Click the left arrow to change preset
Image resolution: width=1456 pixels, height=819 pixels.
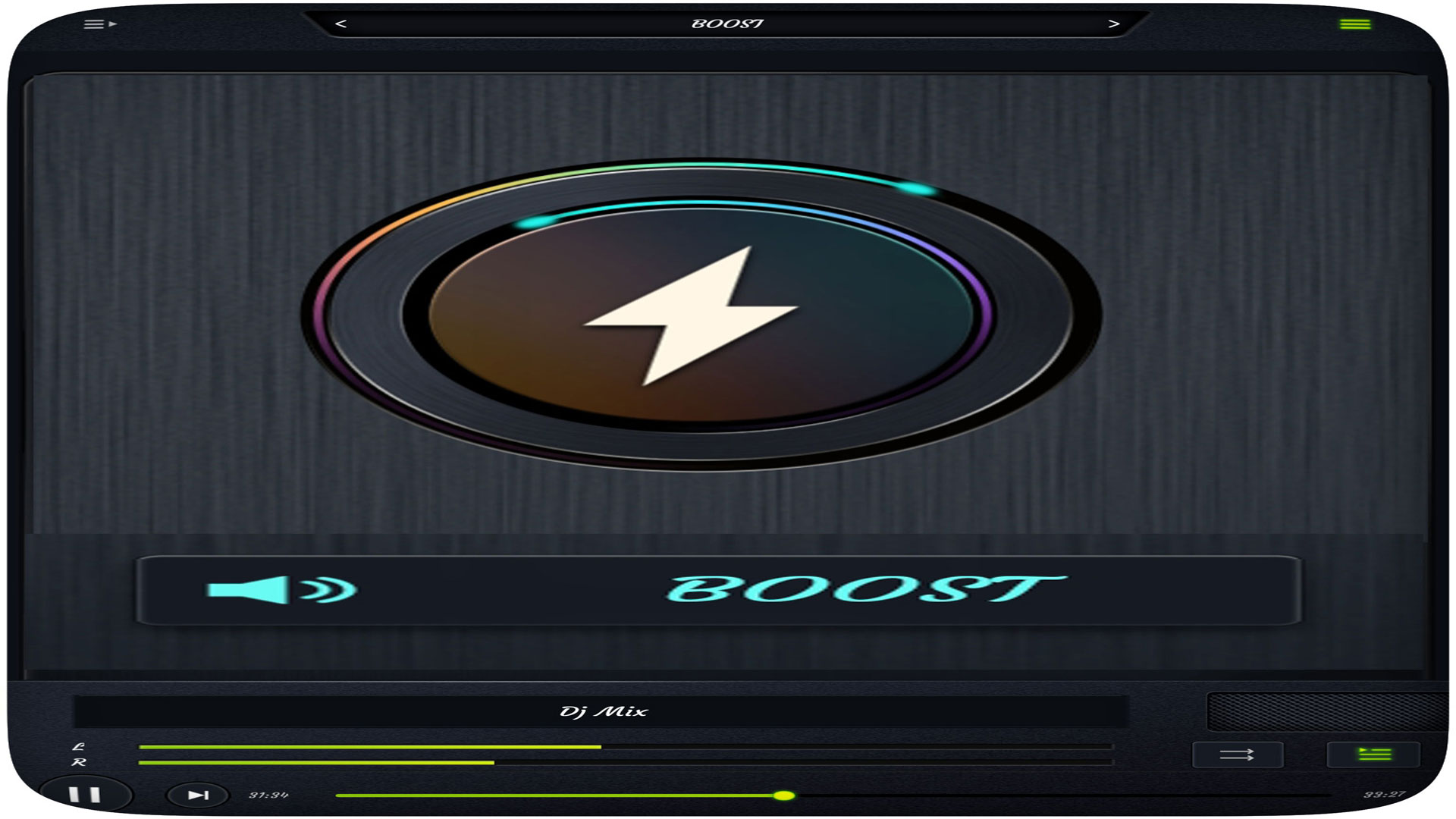pyautogui.click(x=341, y=24)
